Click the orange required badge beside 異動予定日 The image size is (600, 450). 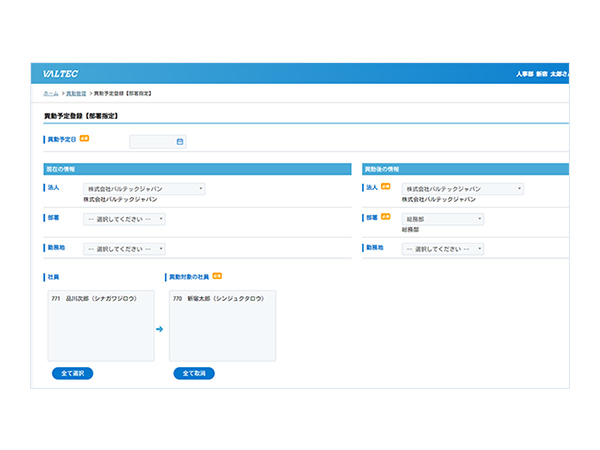84,139
